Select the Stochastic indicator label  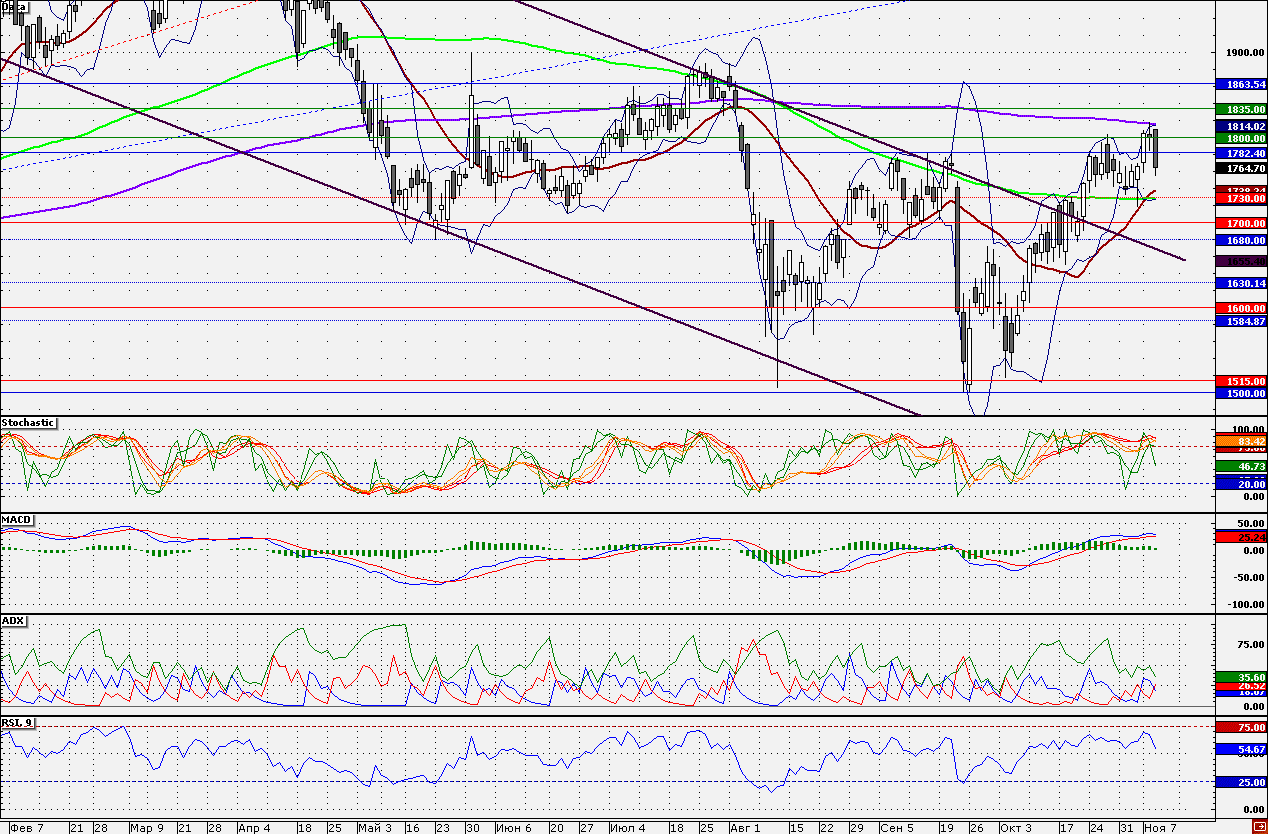click(x=28, y=423)
